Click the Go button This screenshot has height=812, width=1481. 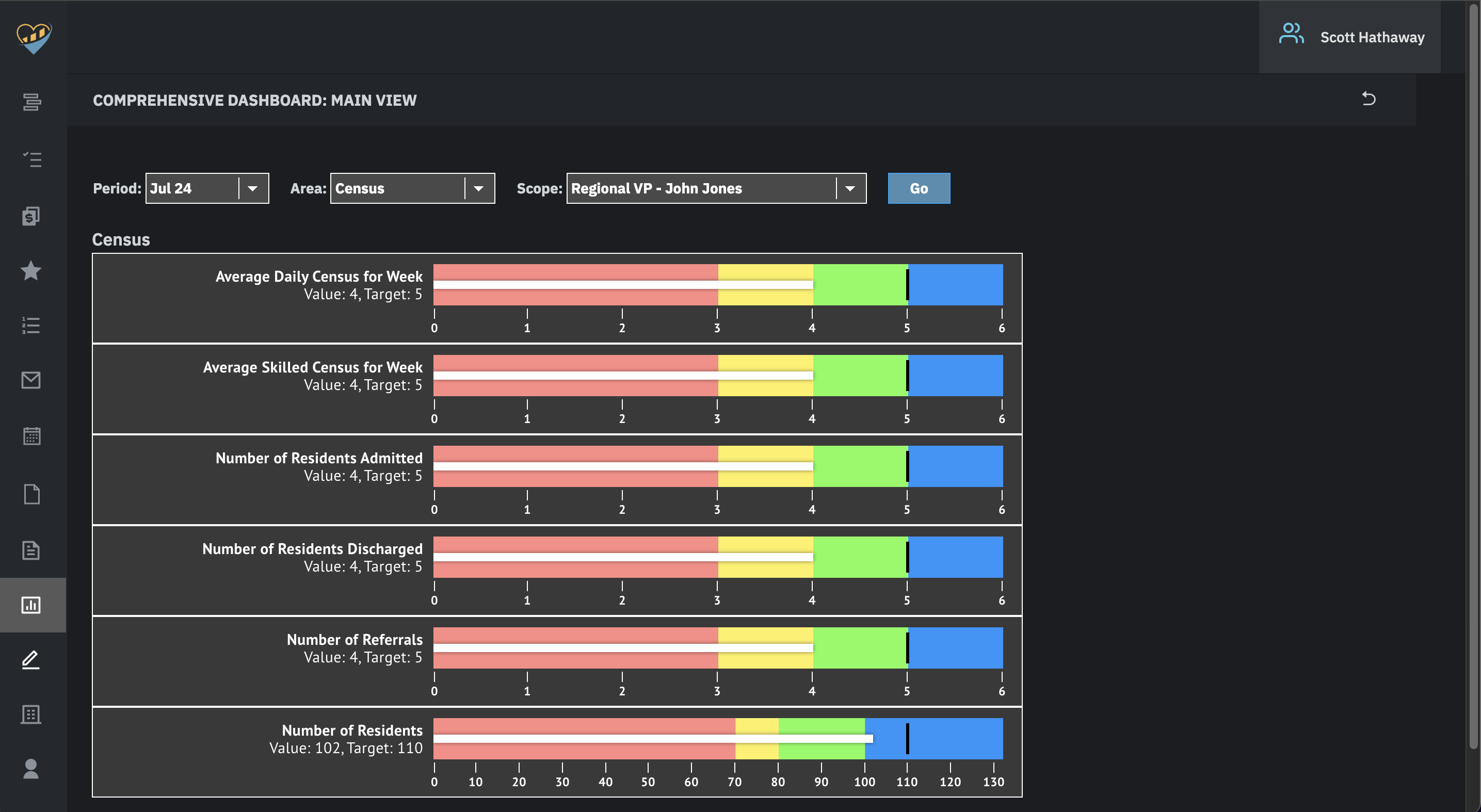coord(919,188)
